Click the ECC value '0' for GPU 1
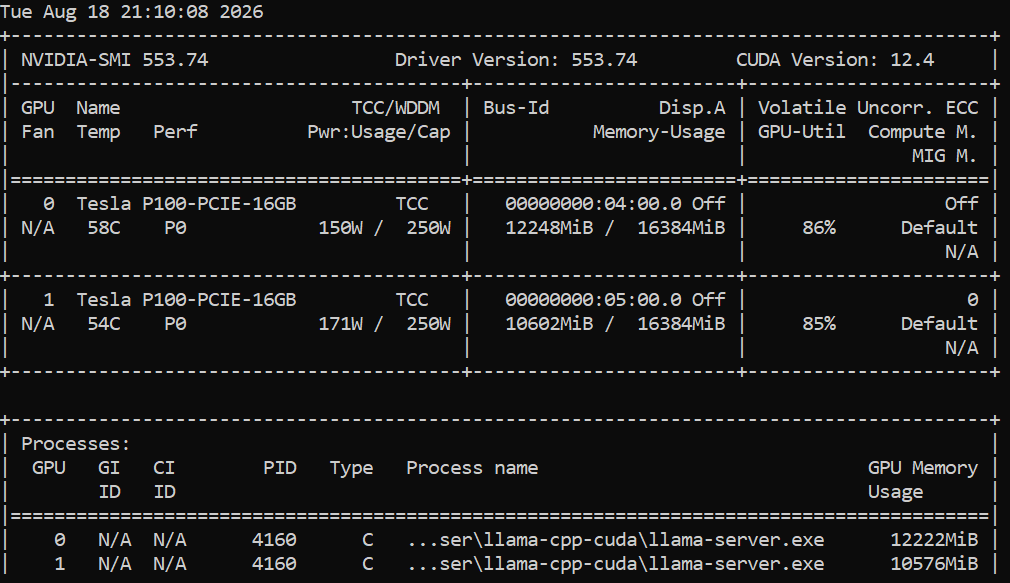The width and height of the screenshot is (1010, 583). (x=972, y=300)
